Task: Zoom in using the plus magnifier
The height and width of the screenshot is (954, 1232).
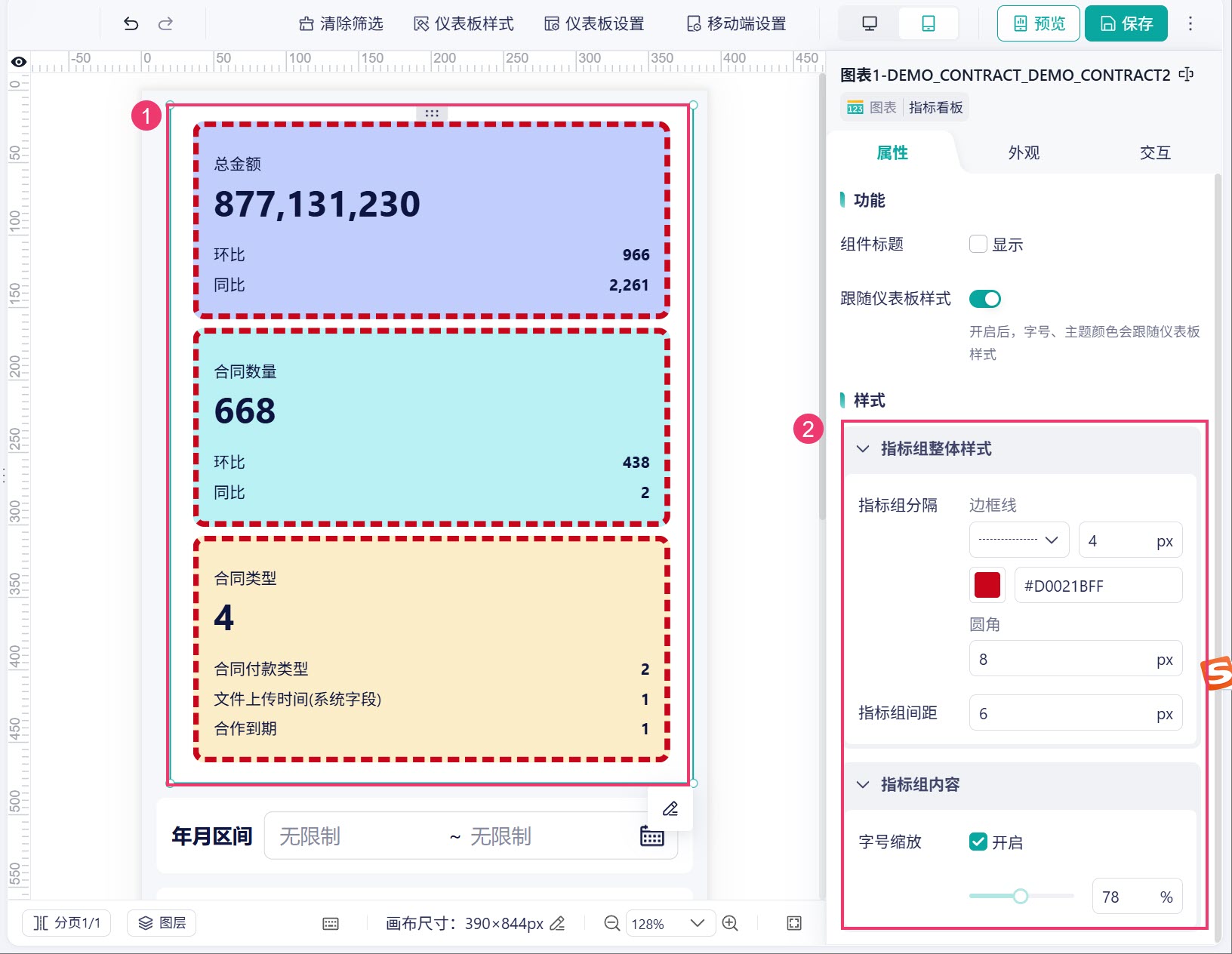Action: [x=730, y=923]
